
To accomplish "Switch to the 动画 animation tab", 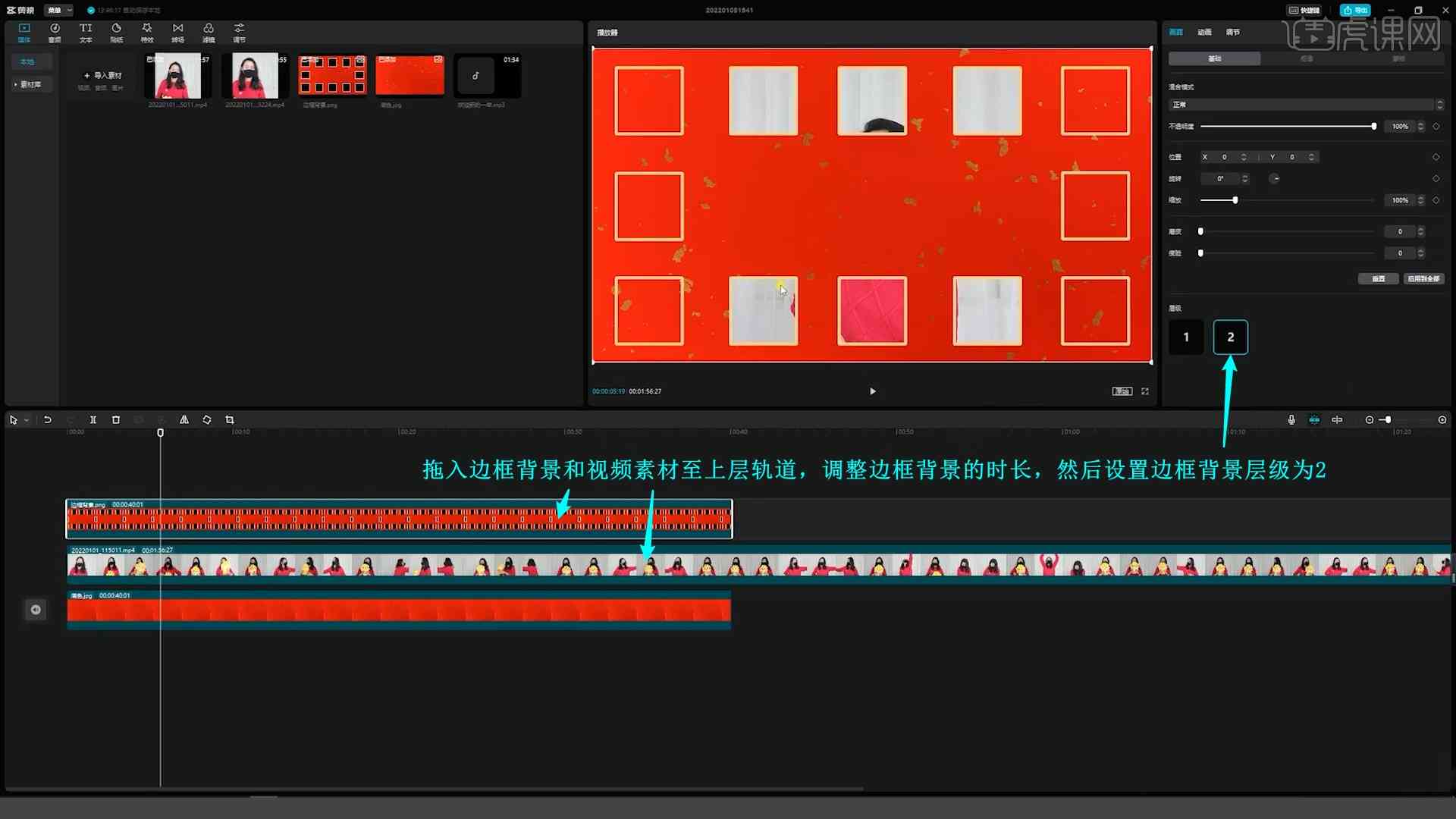I will (x=1204, y=32).
